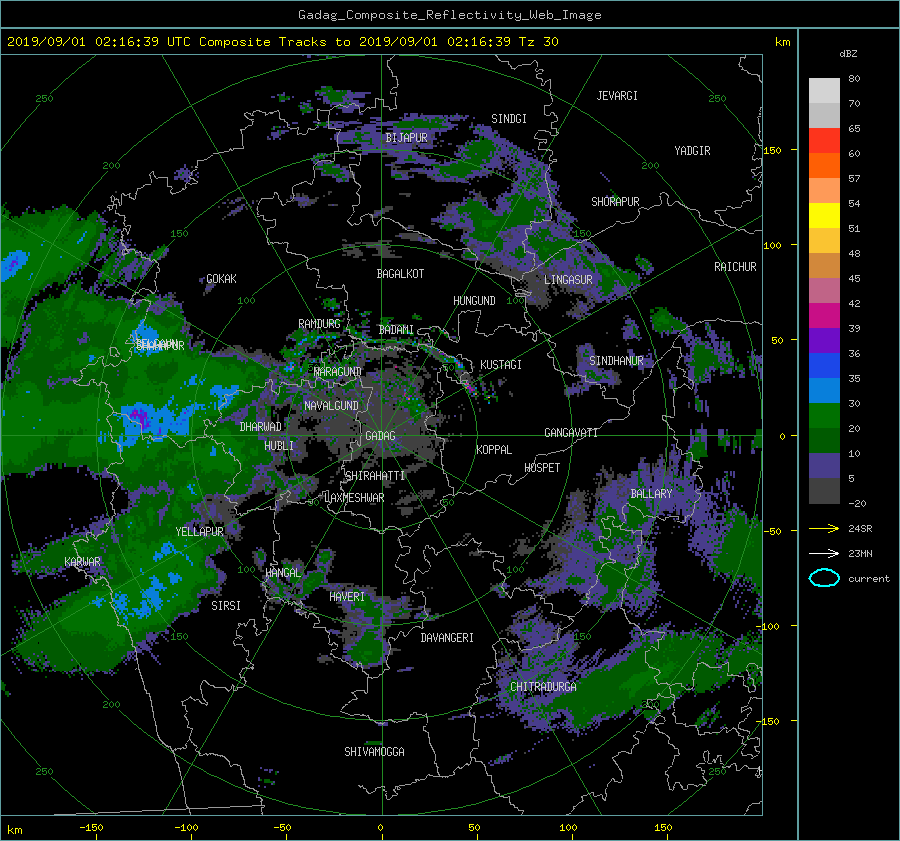
Task: Select the light orange 57–54 dBZ swatch
Action: click(824, 191)
